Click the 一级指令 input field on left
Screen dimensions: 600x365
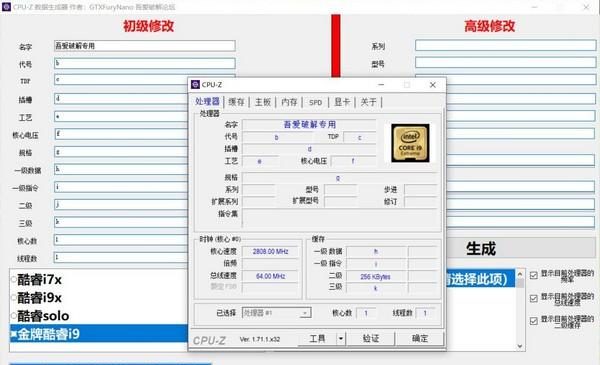coord(121,187)
